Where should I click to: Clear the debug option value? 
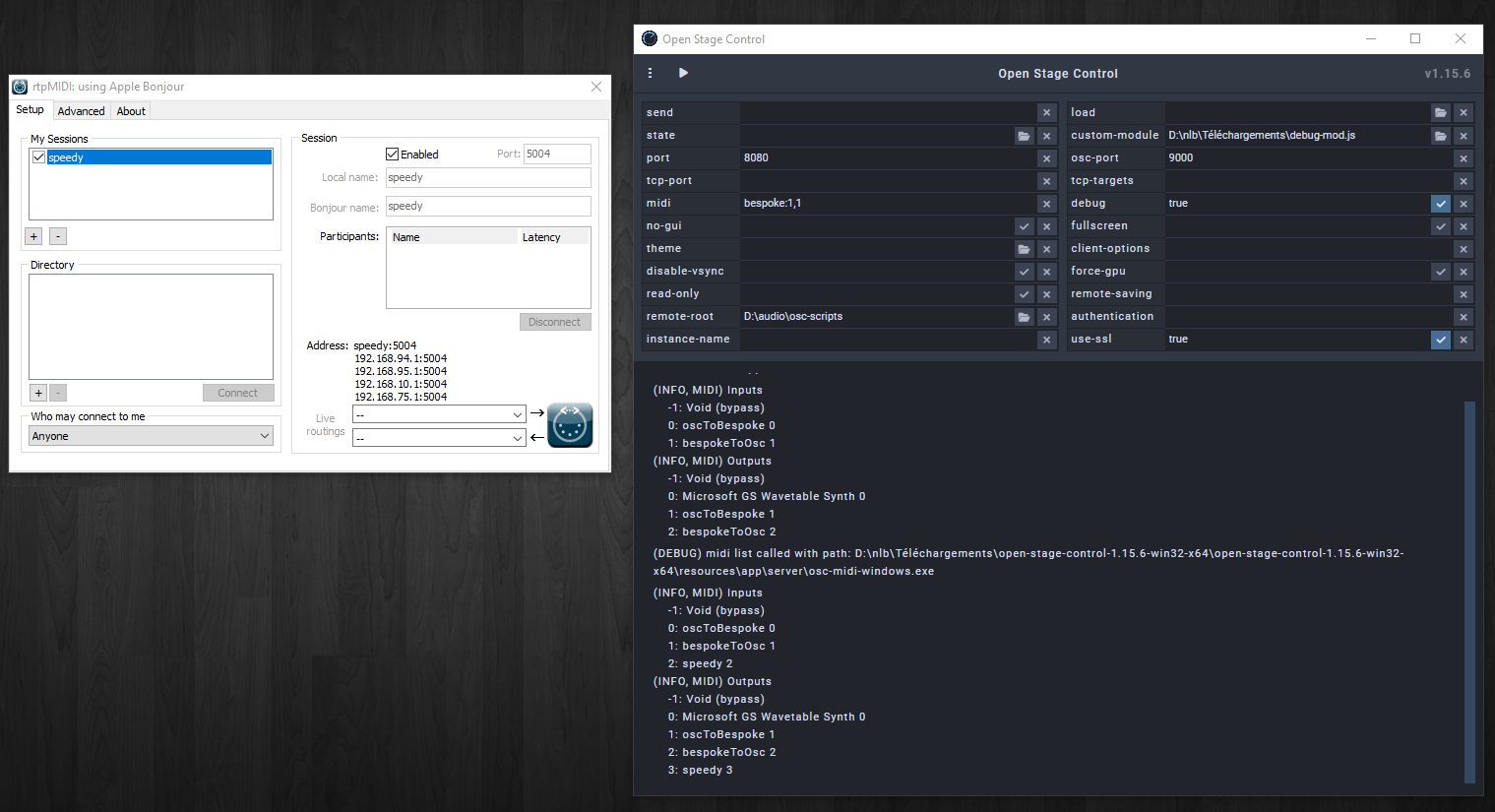(1464, 204)
